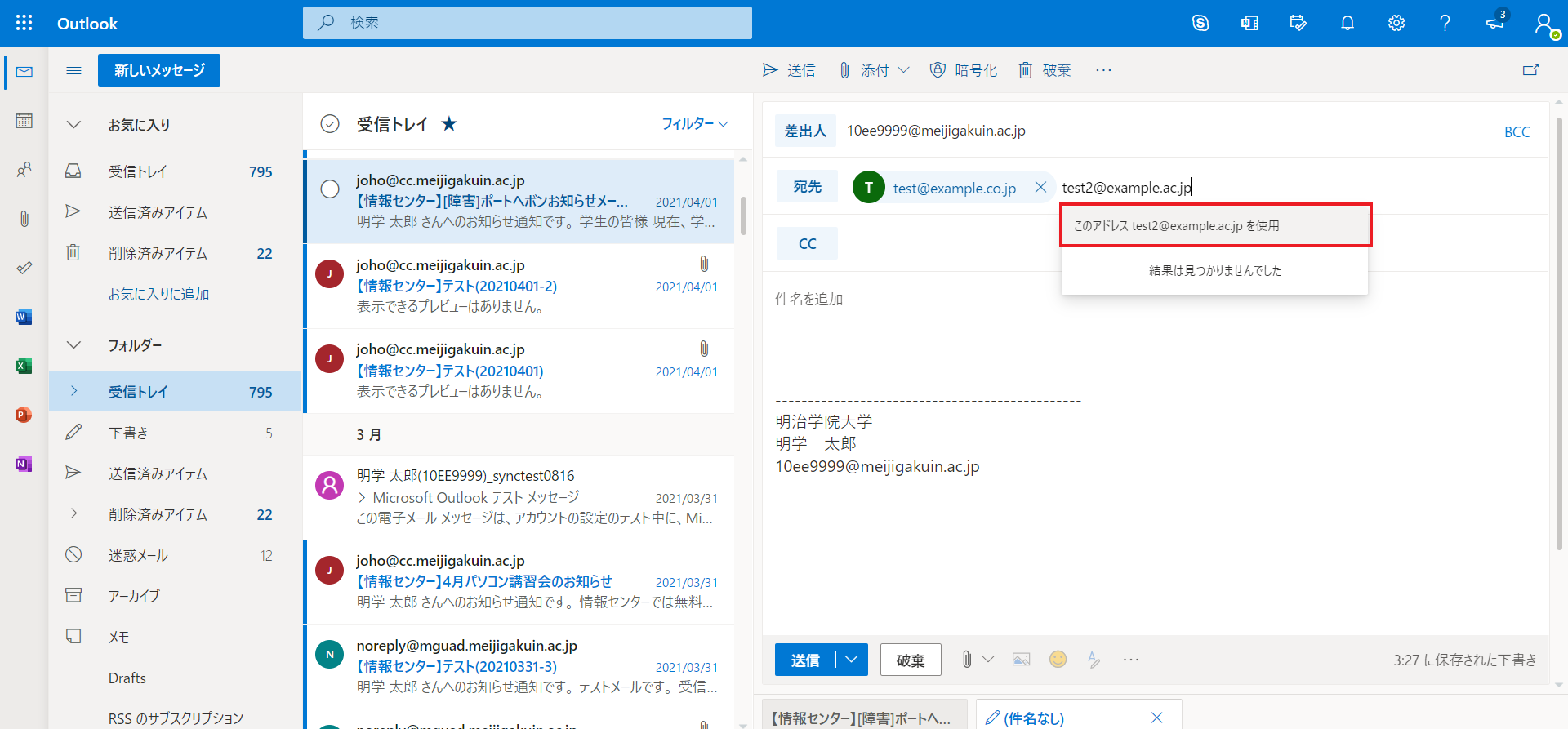Open send options arrow next to 送信
Viewport: 1568px width, 729px height.
point(852,660)
